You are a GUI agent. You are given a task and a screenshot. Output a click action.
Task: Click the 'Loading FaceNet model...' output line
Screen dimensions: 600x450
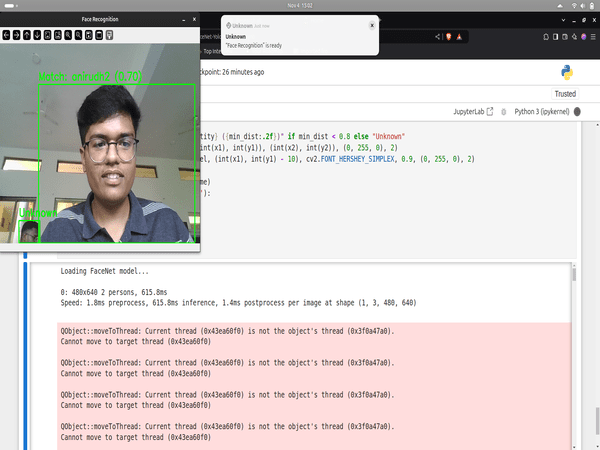104,271
